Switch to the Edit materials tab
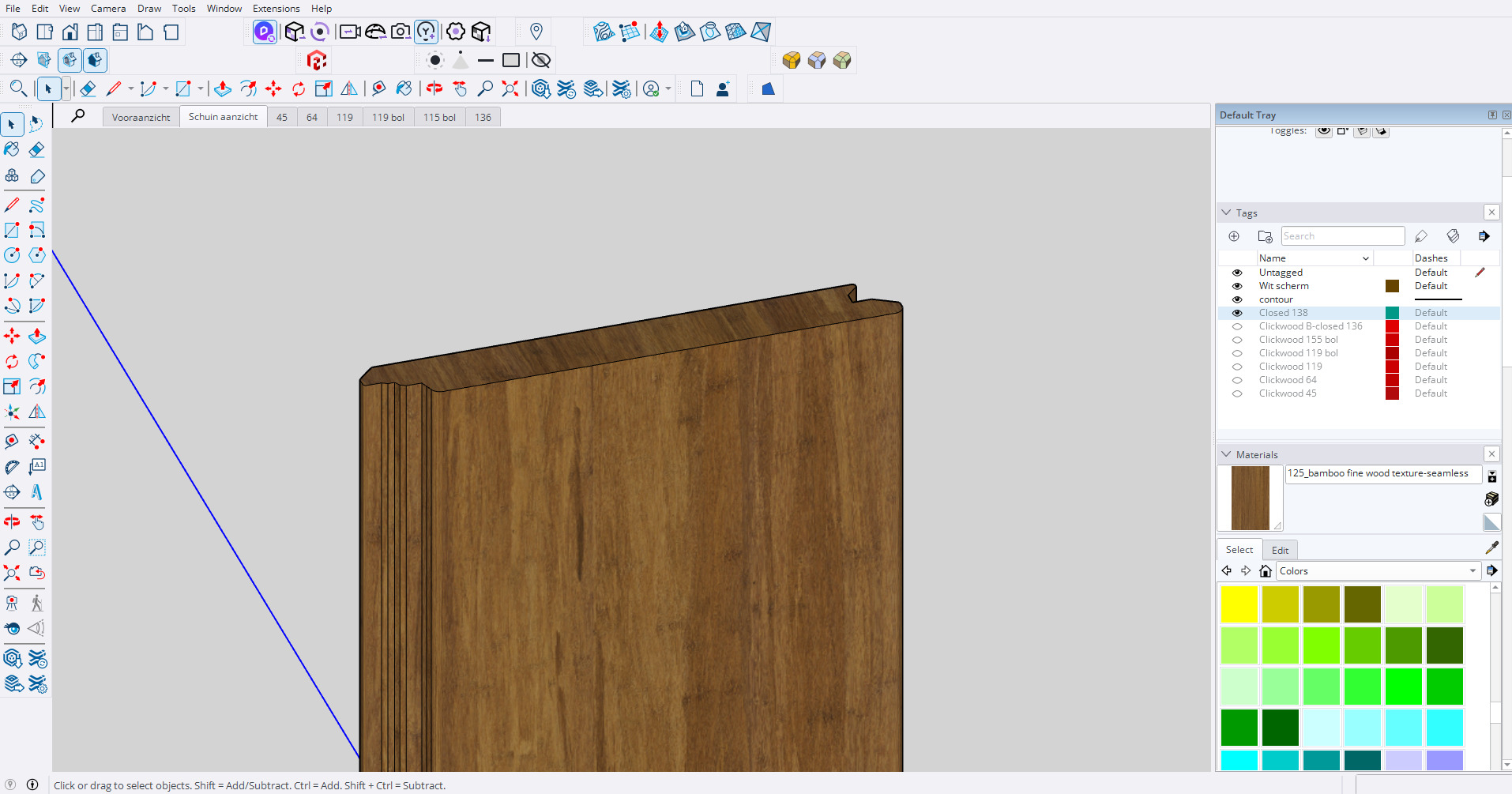This screenshot has height=794, width=1512. click(x=1280, y=551)
